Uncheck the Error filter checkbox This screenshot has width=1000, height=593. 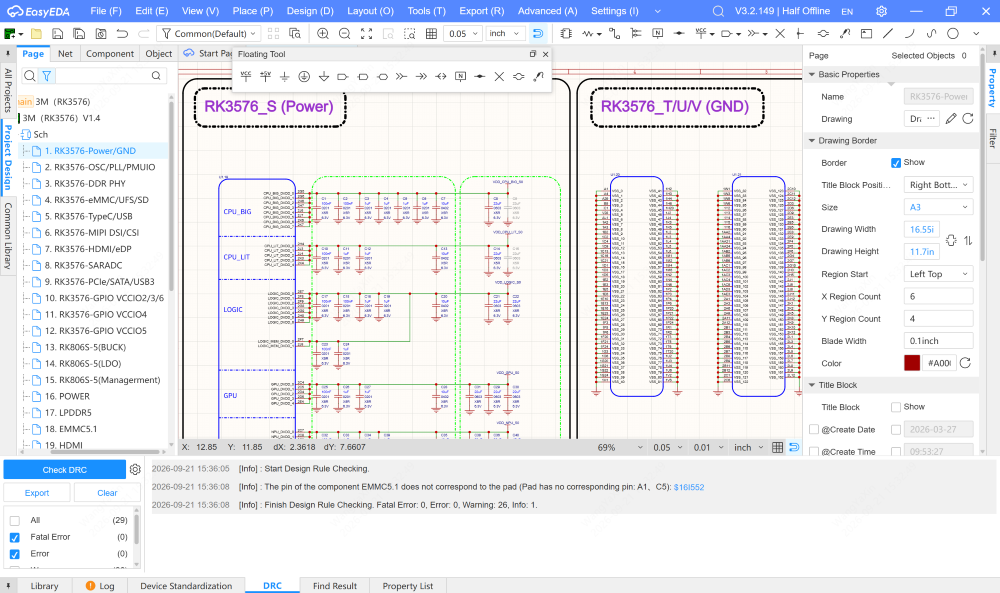point(15,554)
